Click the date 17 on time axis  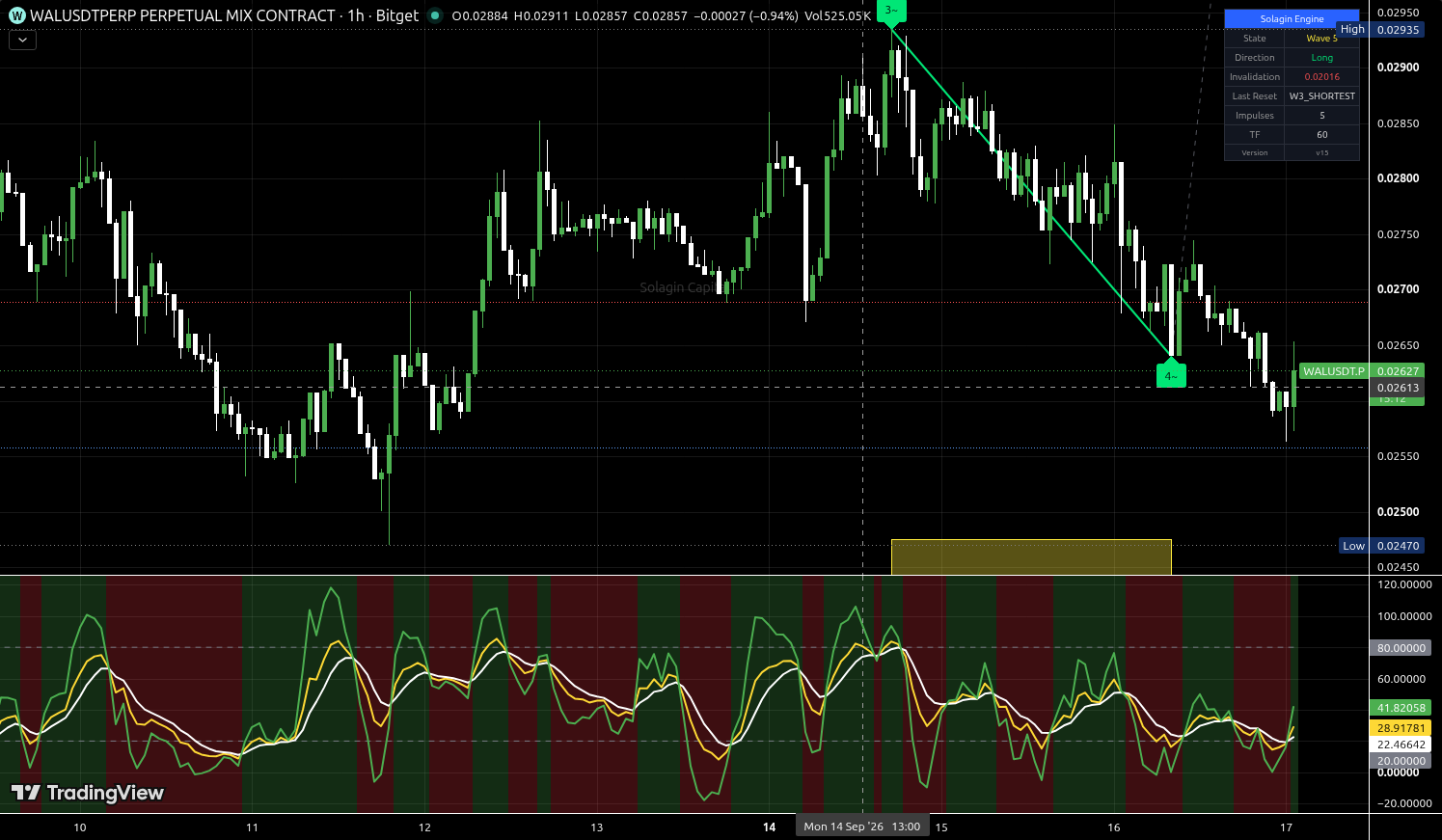click(1286, 827)
